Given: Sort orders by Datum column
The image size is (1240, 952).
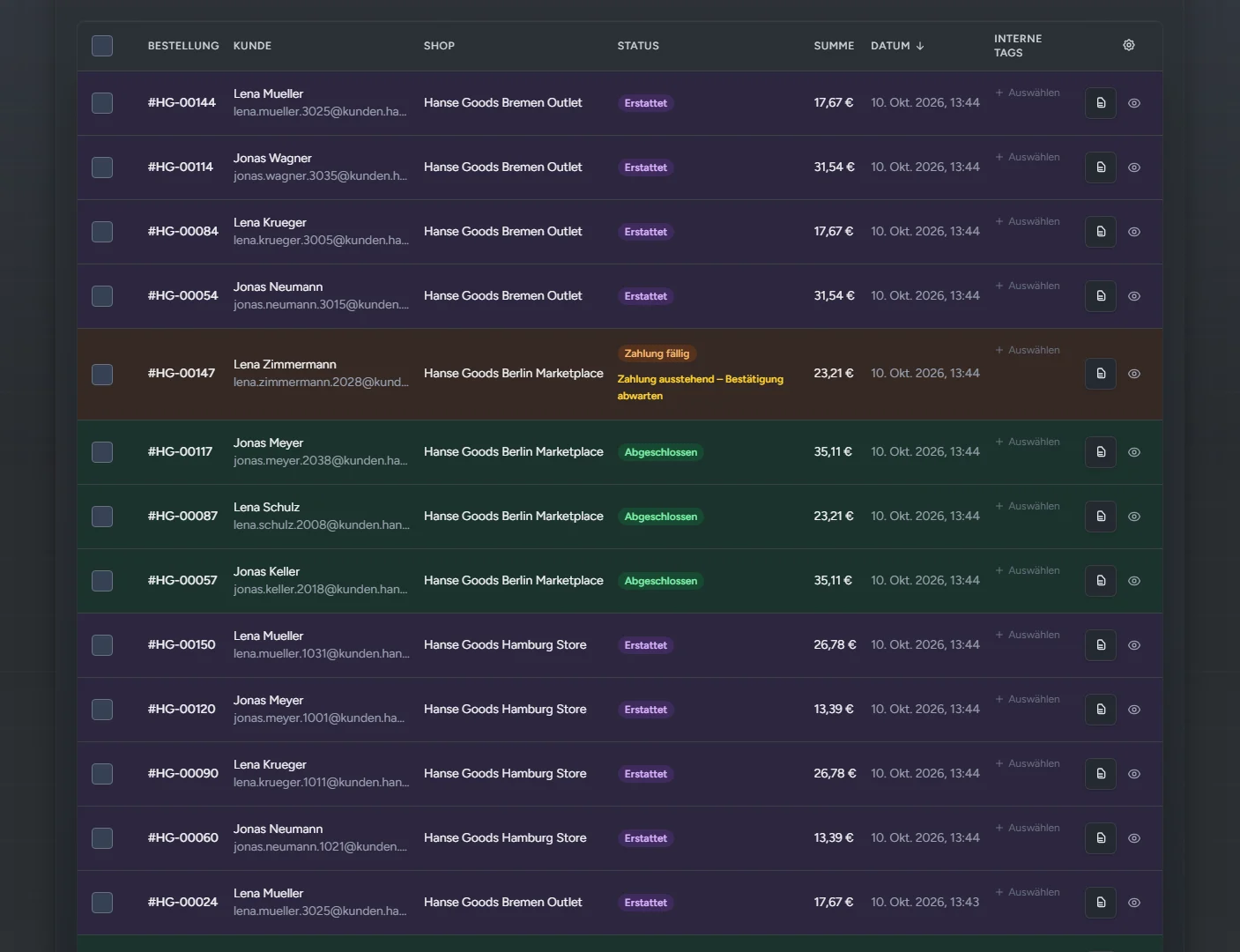Looking at the screenshot, I should (897, 46).
